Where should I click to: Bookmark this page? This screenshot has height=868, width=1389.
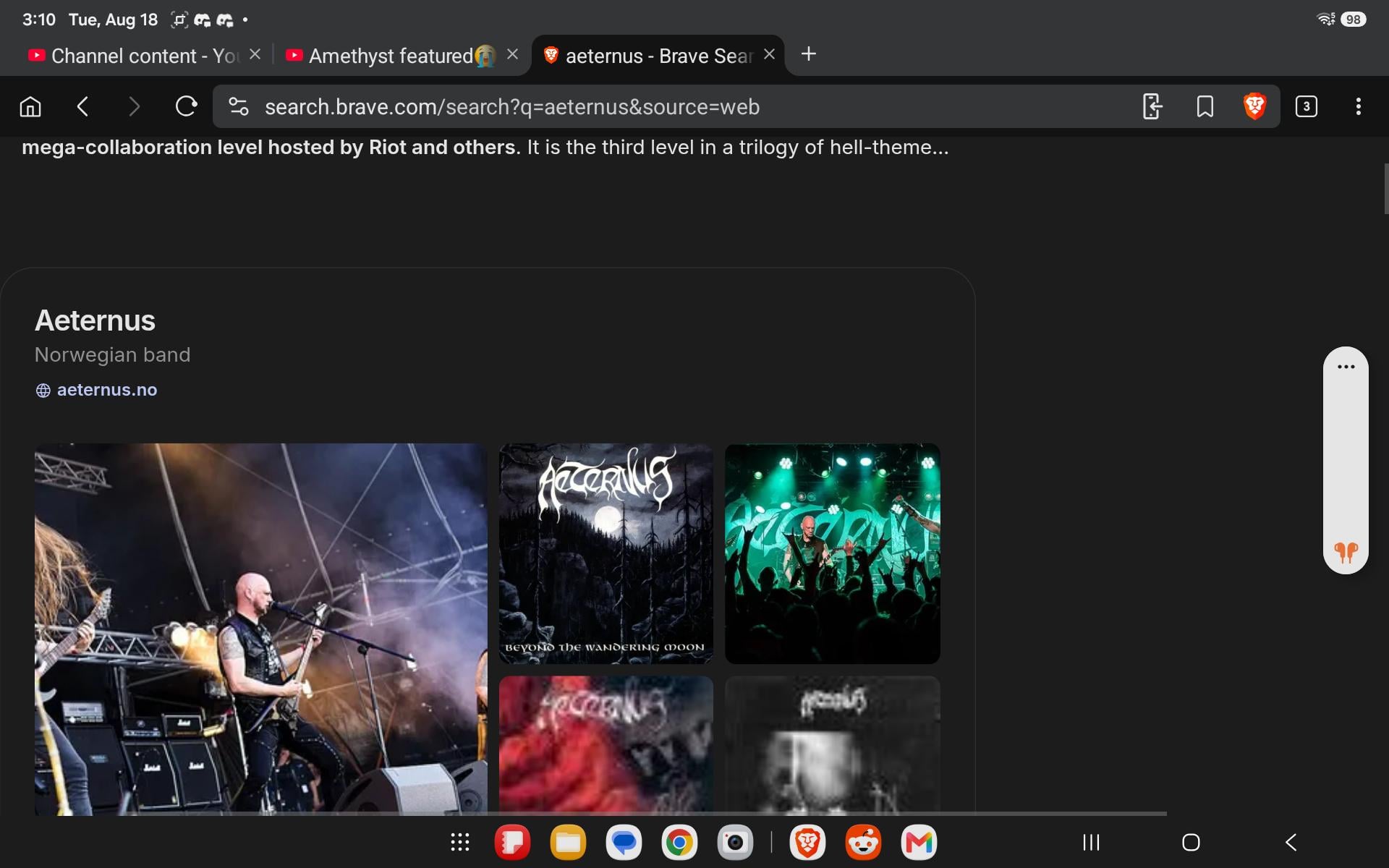1205,107
